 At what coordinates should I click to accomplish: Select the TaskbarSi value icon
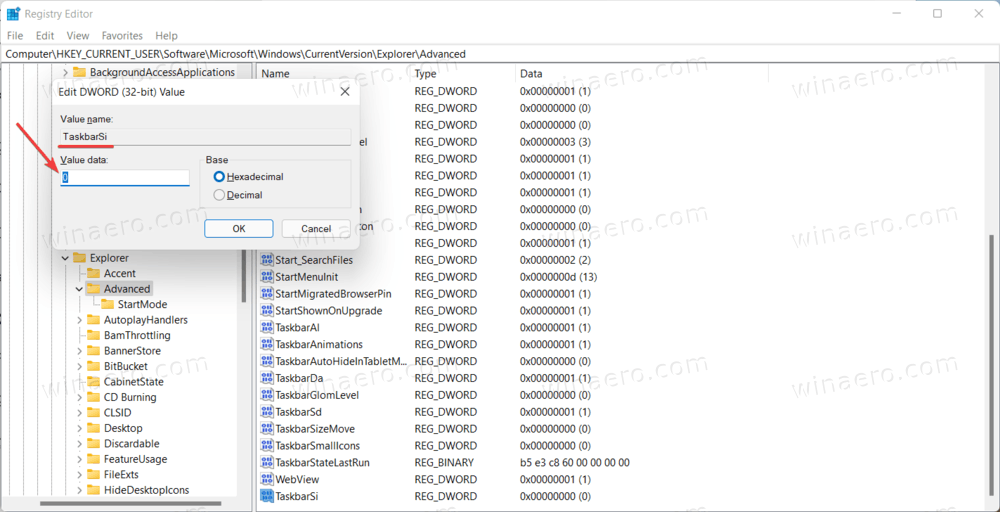tap(267, 496)
